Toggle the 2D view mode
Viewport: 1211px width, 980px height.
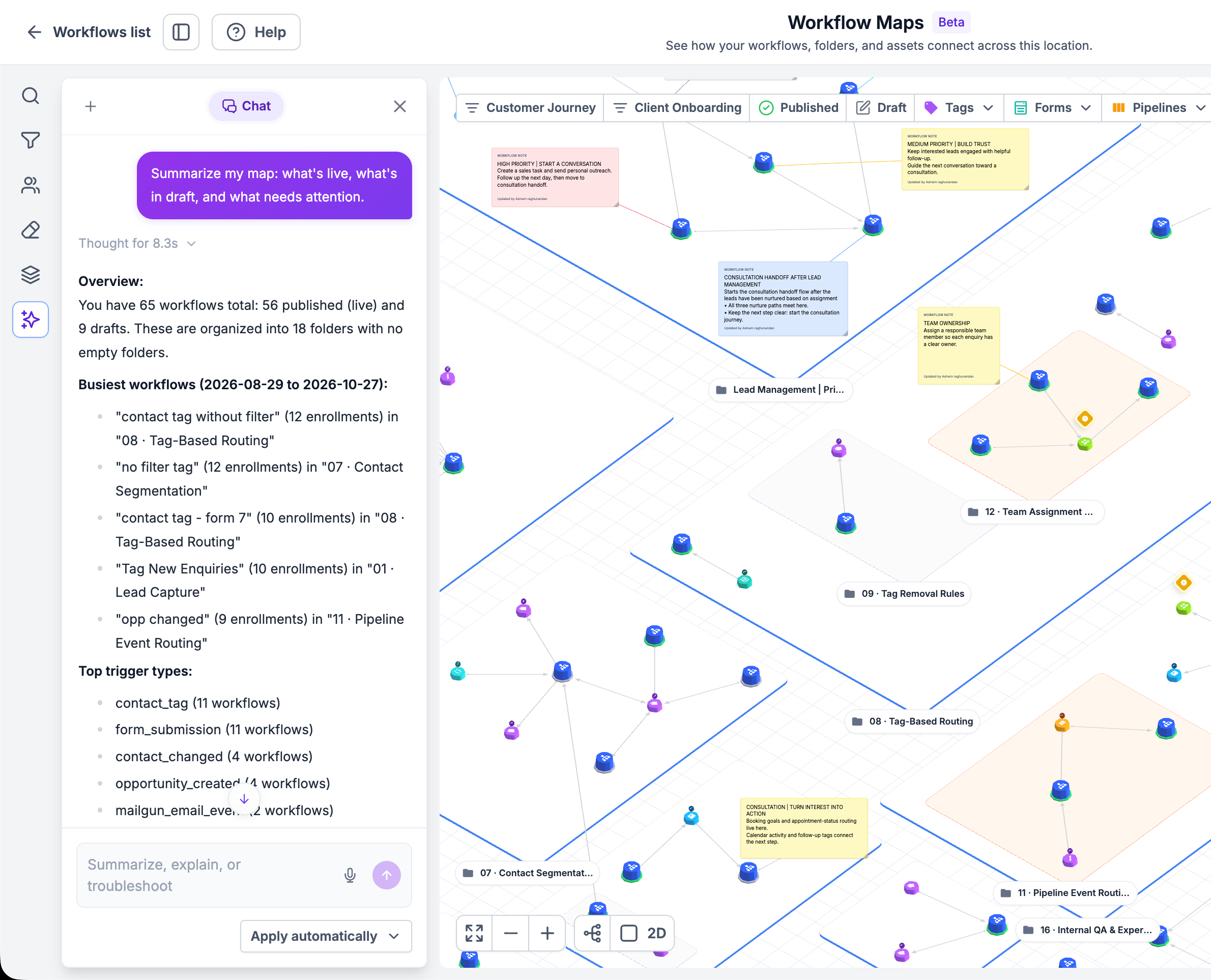[x=643, y=933]
